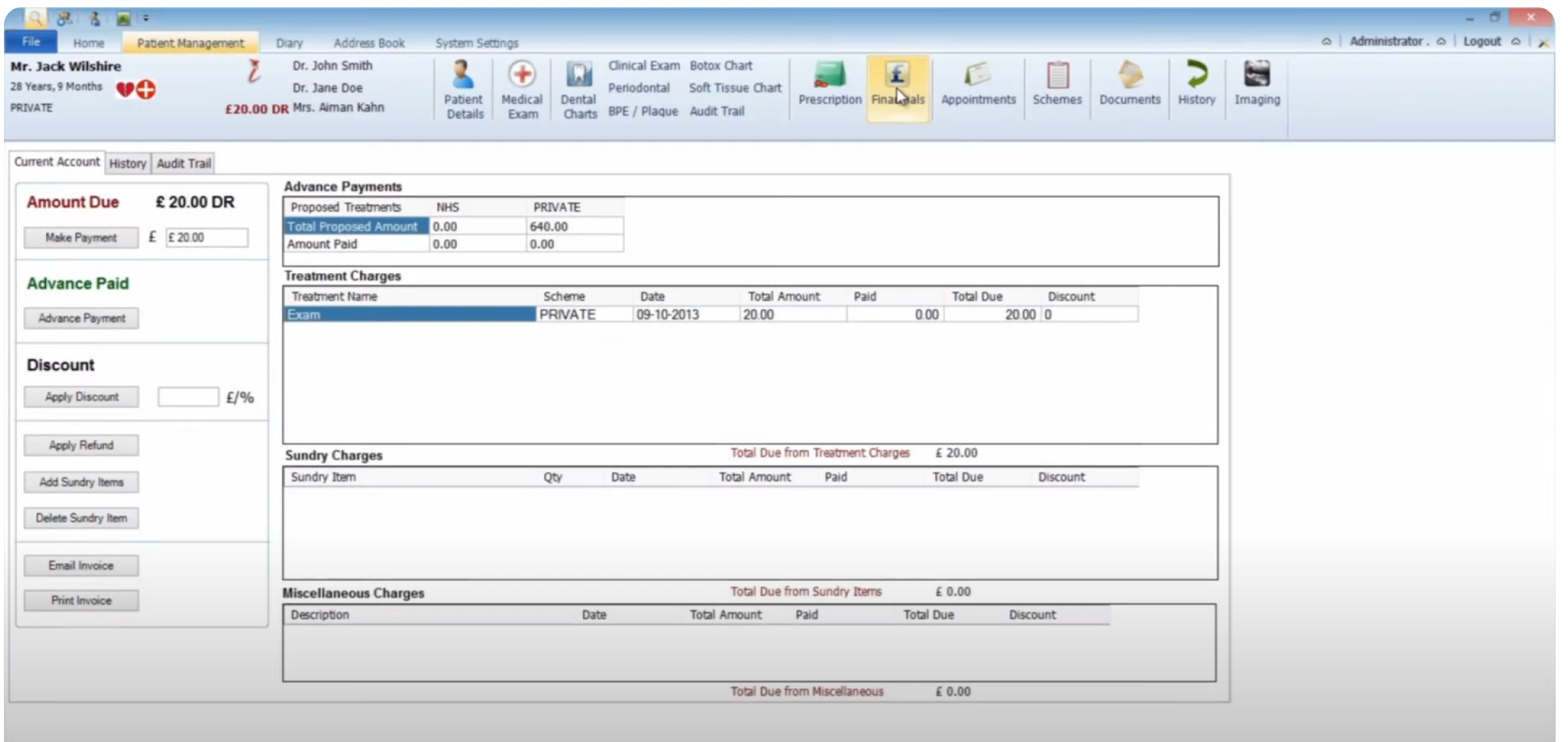Click the red information 'i' icon

click(253, 71)
